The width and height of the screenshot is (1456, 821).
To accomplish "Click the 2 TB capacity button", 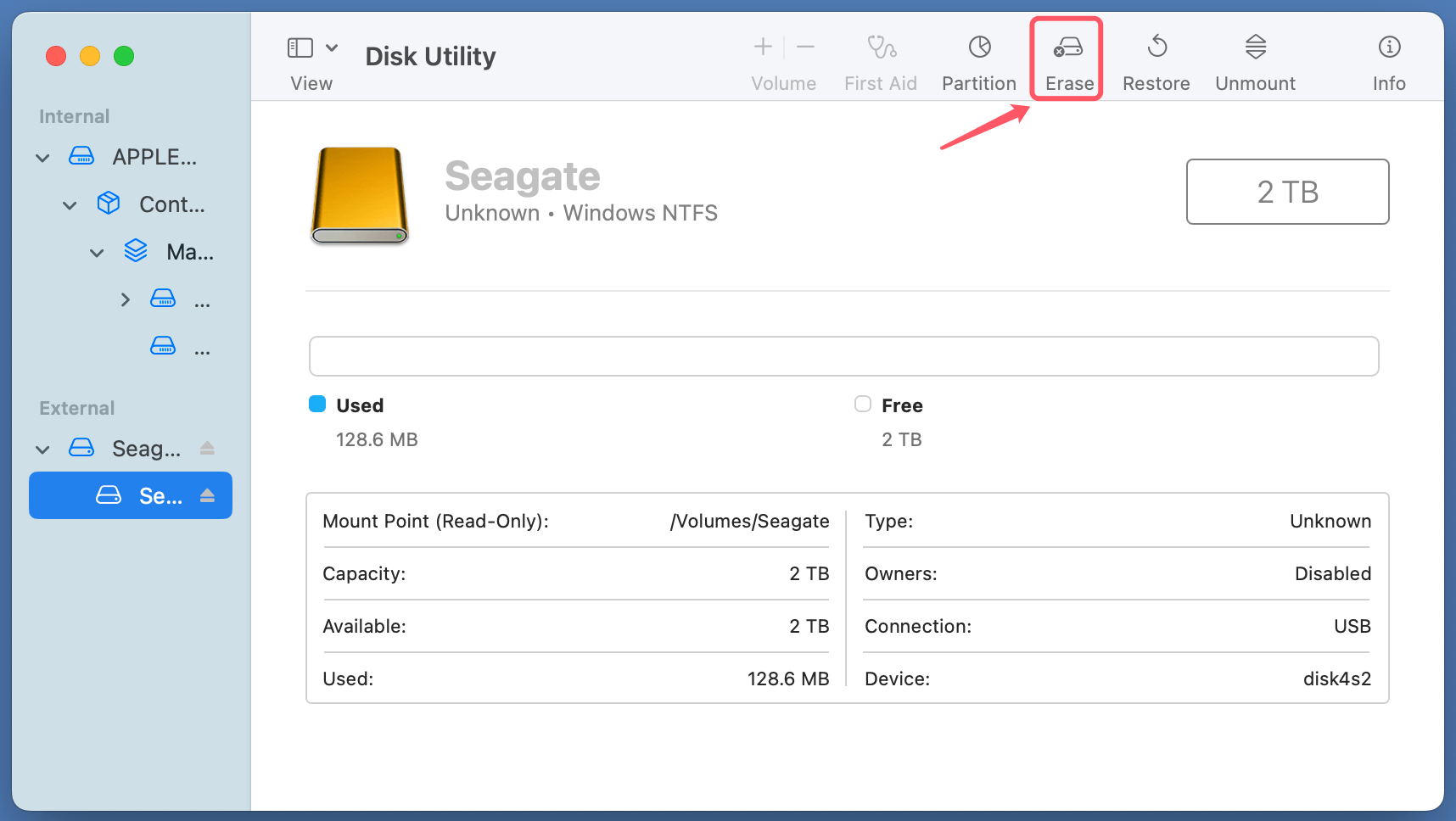I will (x=1286, y=192).
